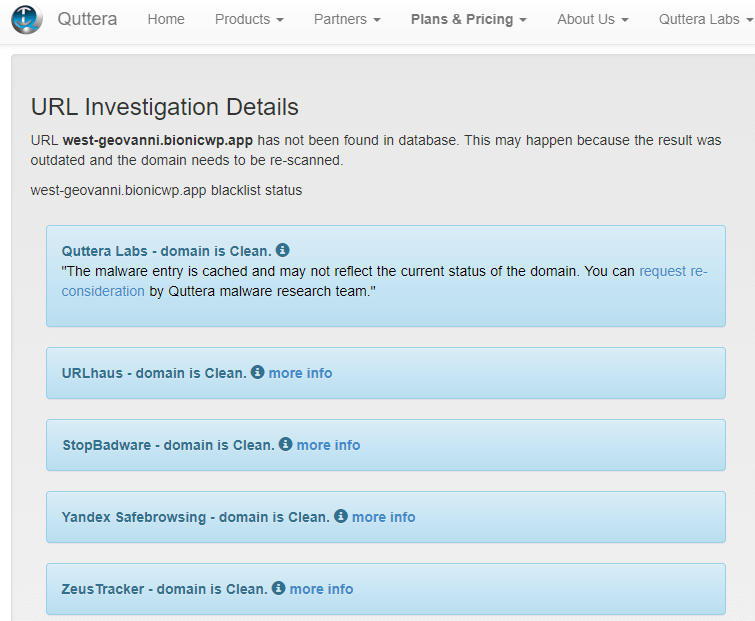Open the Quttera Labs navigation menu
Image resolution: width=755 pixels, height=621 pixels.
click(705, 19)
